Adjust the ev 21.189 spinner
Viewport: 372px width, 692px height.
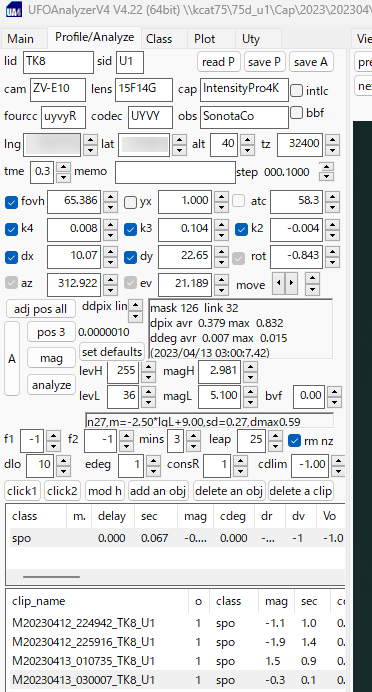coord(222,285)
